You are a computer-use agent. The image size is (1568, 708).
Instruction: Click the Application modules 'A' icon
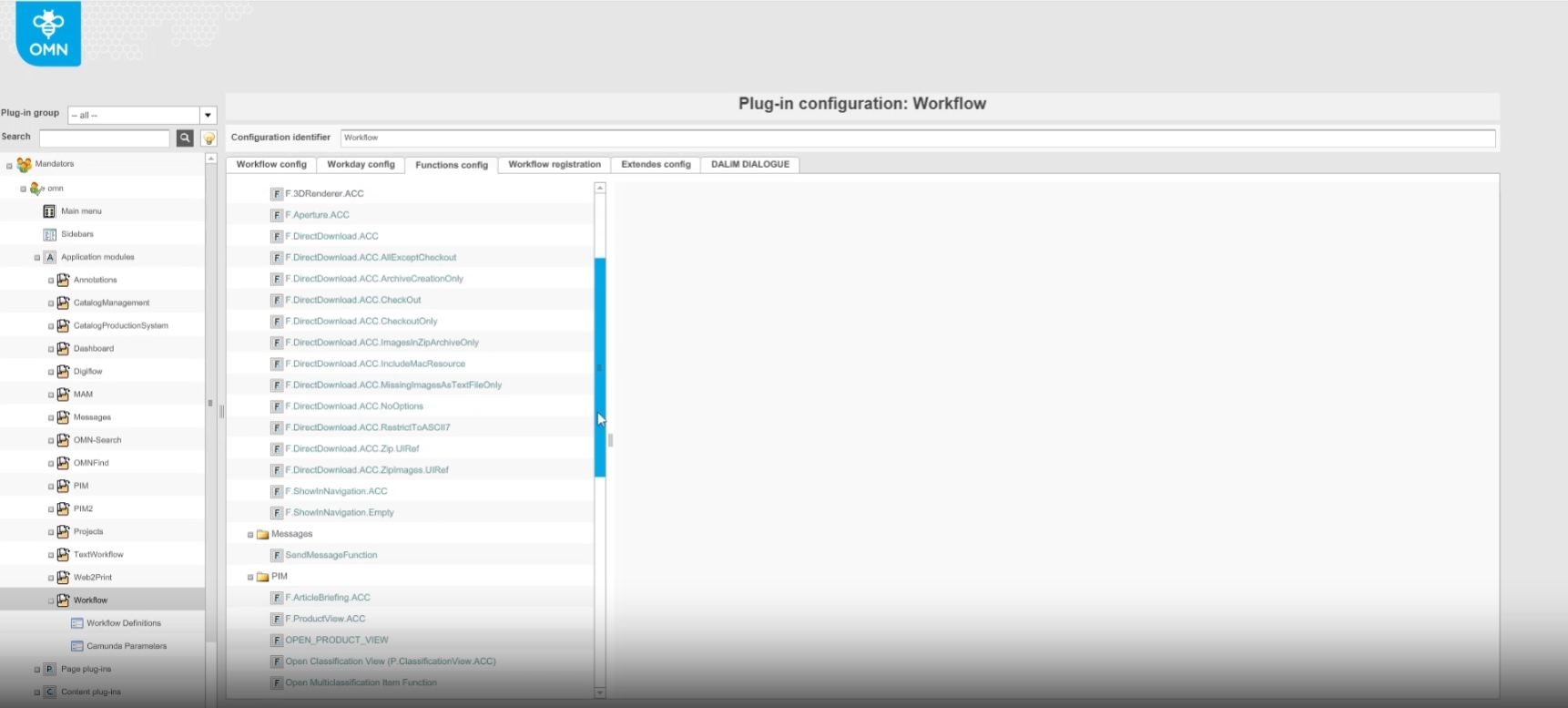(x=50, y=257)
